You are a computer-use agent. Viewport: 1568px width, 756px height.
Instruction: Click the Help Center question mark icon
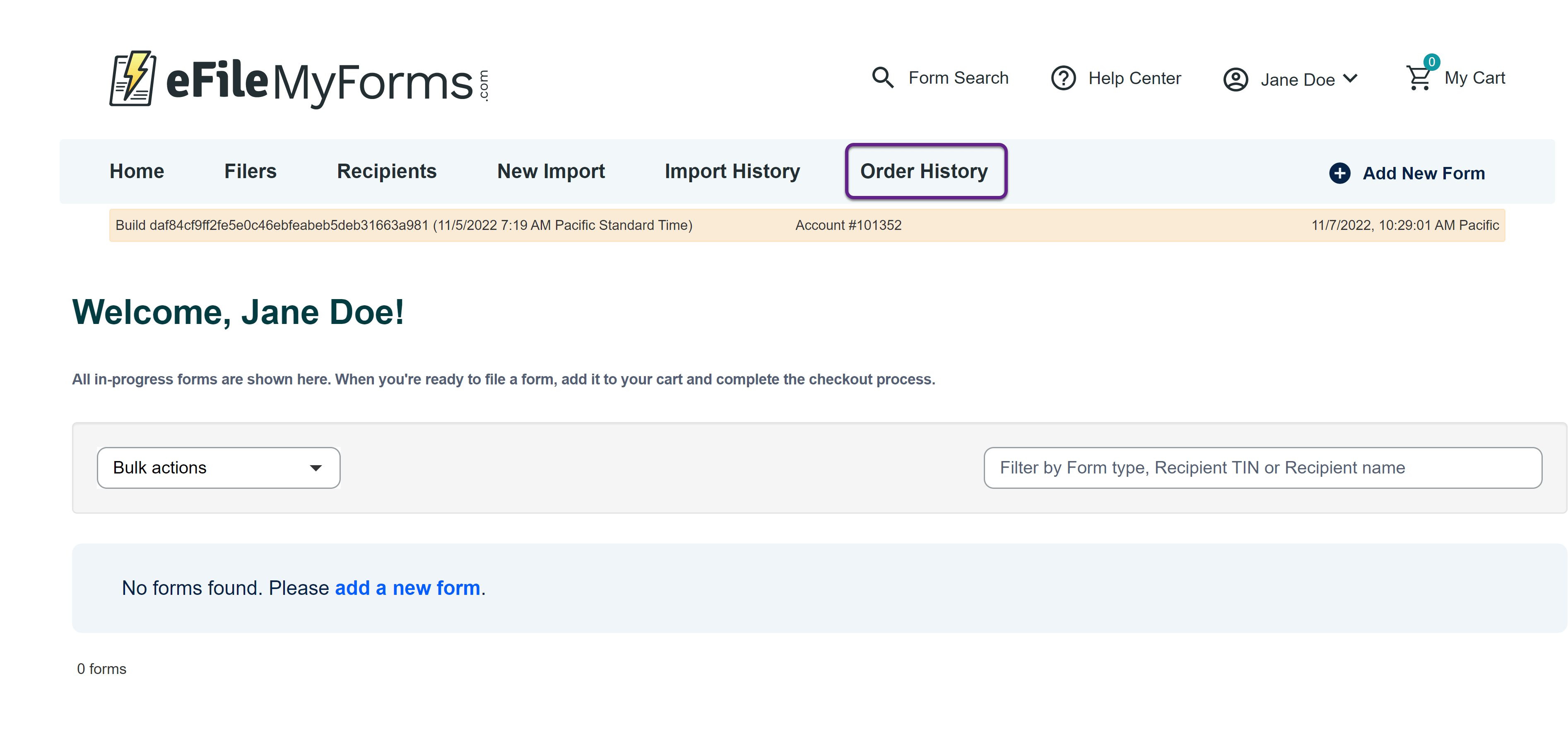(x=1063, y=79)
